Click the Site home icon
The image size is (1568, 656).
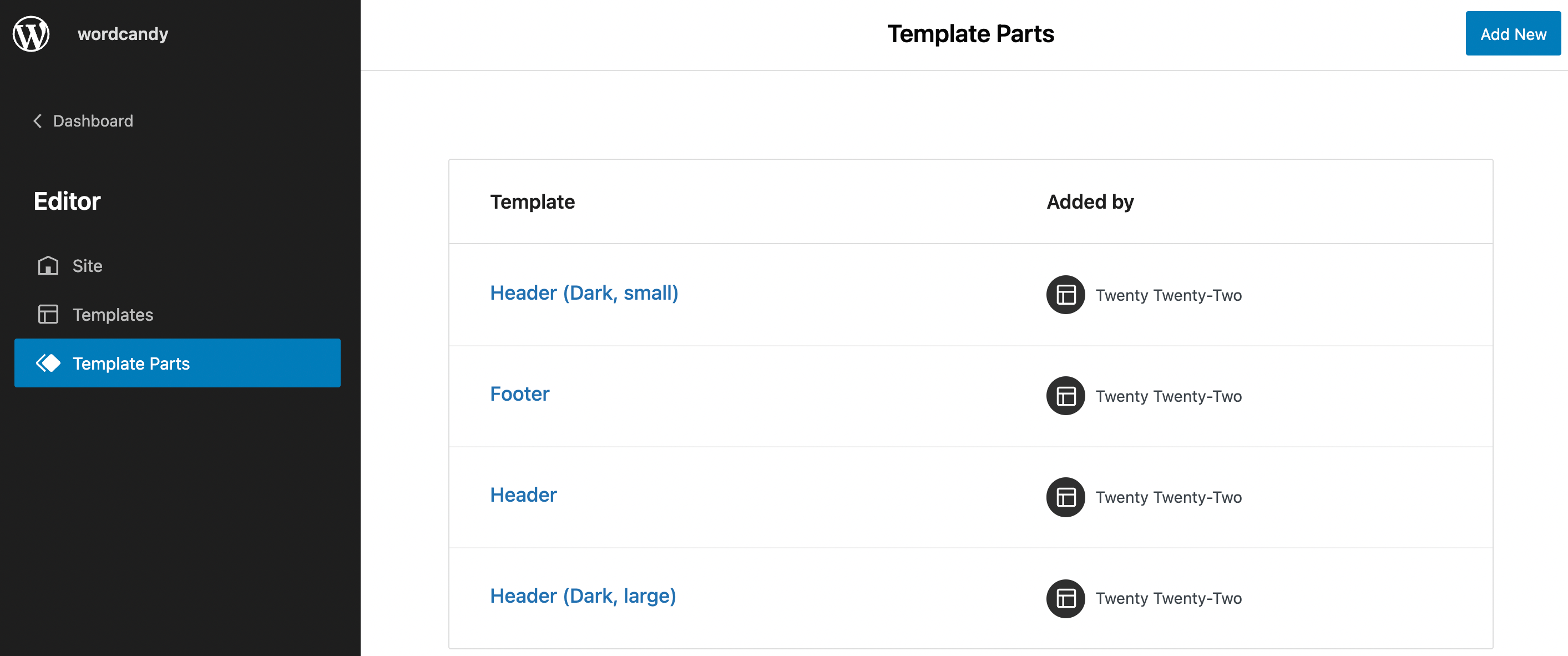[48, 266]
